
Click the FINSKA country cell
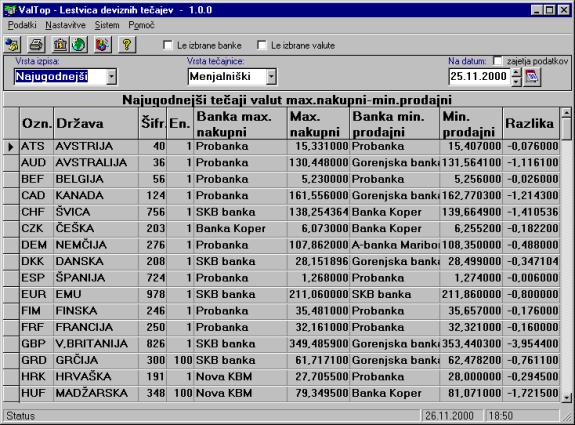[x=96, y=311]
